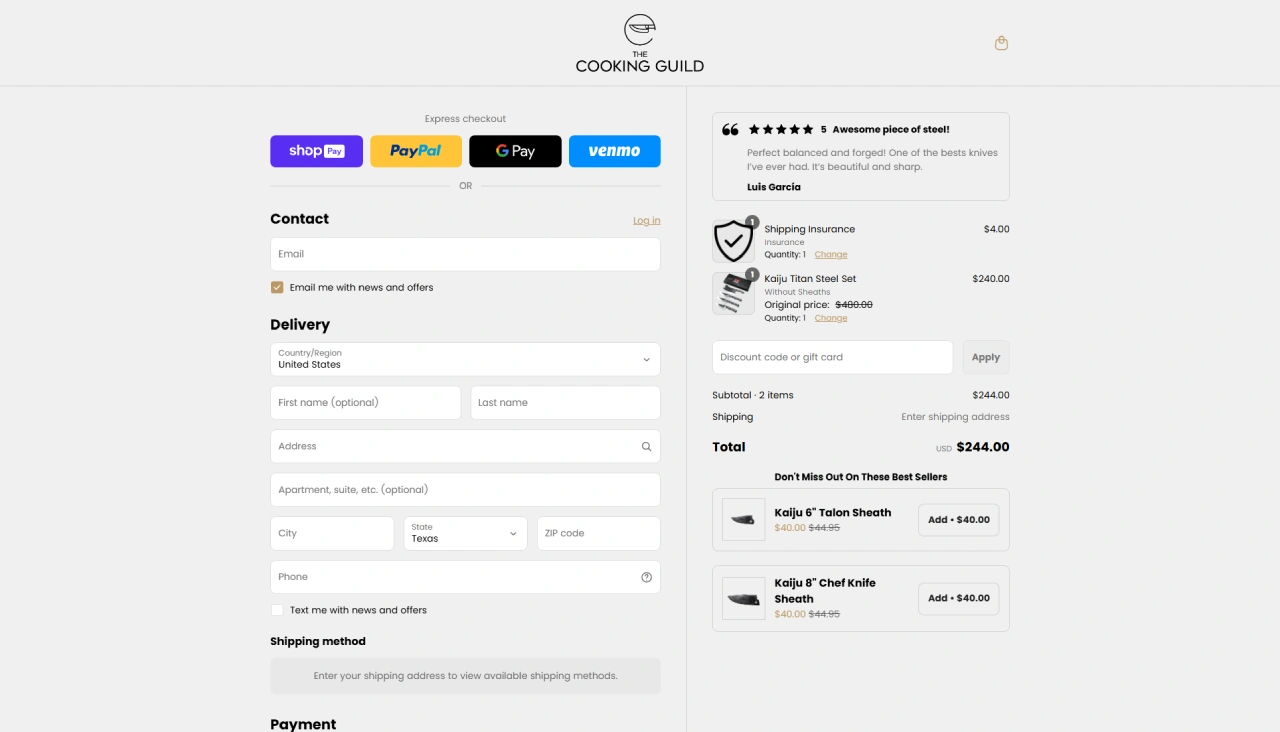
Task: Apply the discount code
Action: (986, 357)
